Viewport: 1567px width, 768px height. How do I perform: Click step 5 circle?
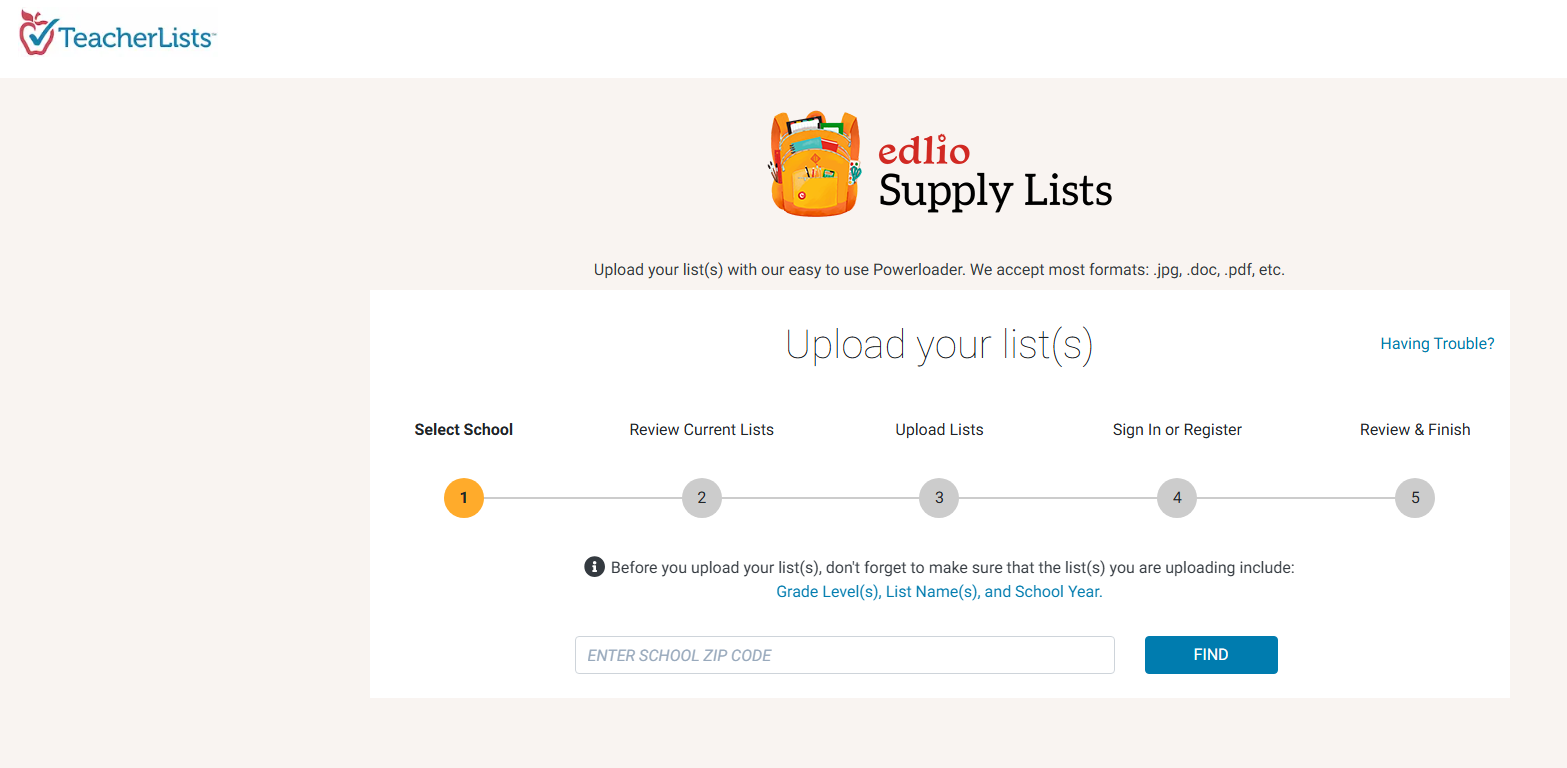[x=1415, y=498]
